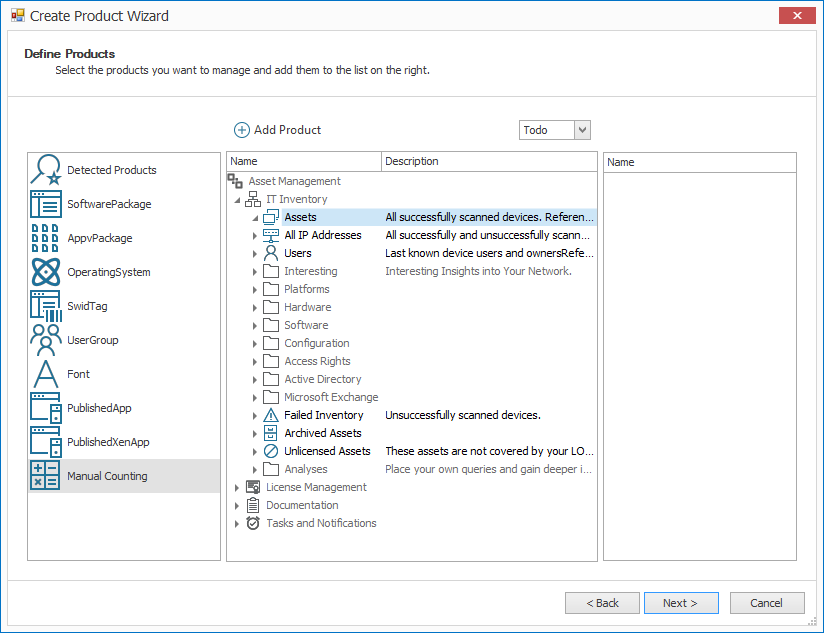Image resolution: width=824 pixels, height=633 pixels.
Task: Click the Next button
Action: [681, 603]
